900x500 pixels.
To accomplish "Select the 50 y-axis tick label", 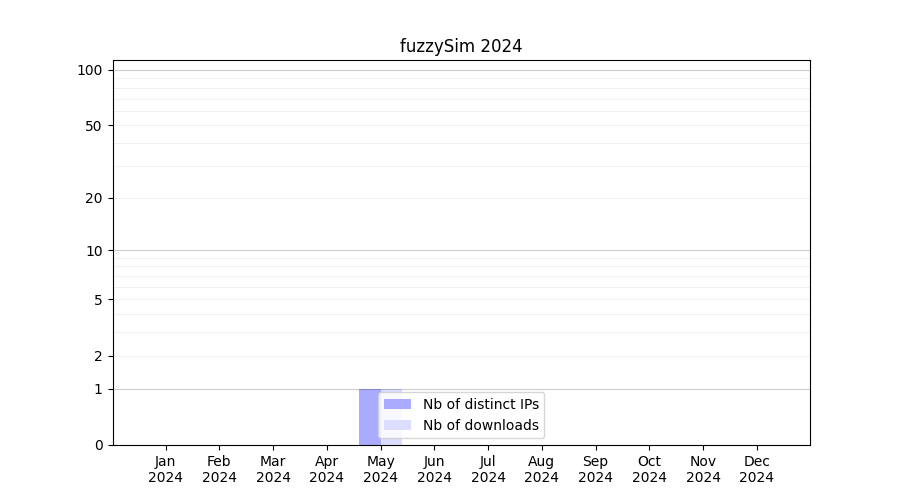I will pos(93,126).
